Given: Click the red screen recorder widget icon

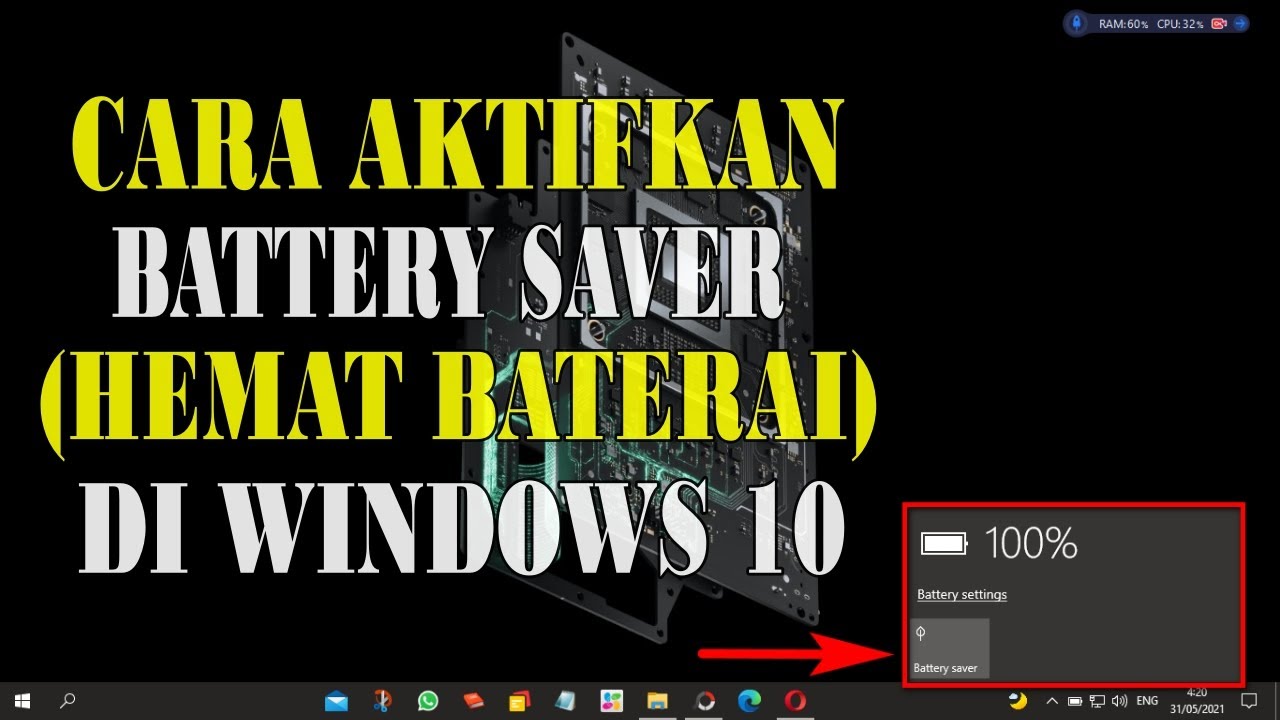Looking at the screenshot, I should tap(1219, 24).
